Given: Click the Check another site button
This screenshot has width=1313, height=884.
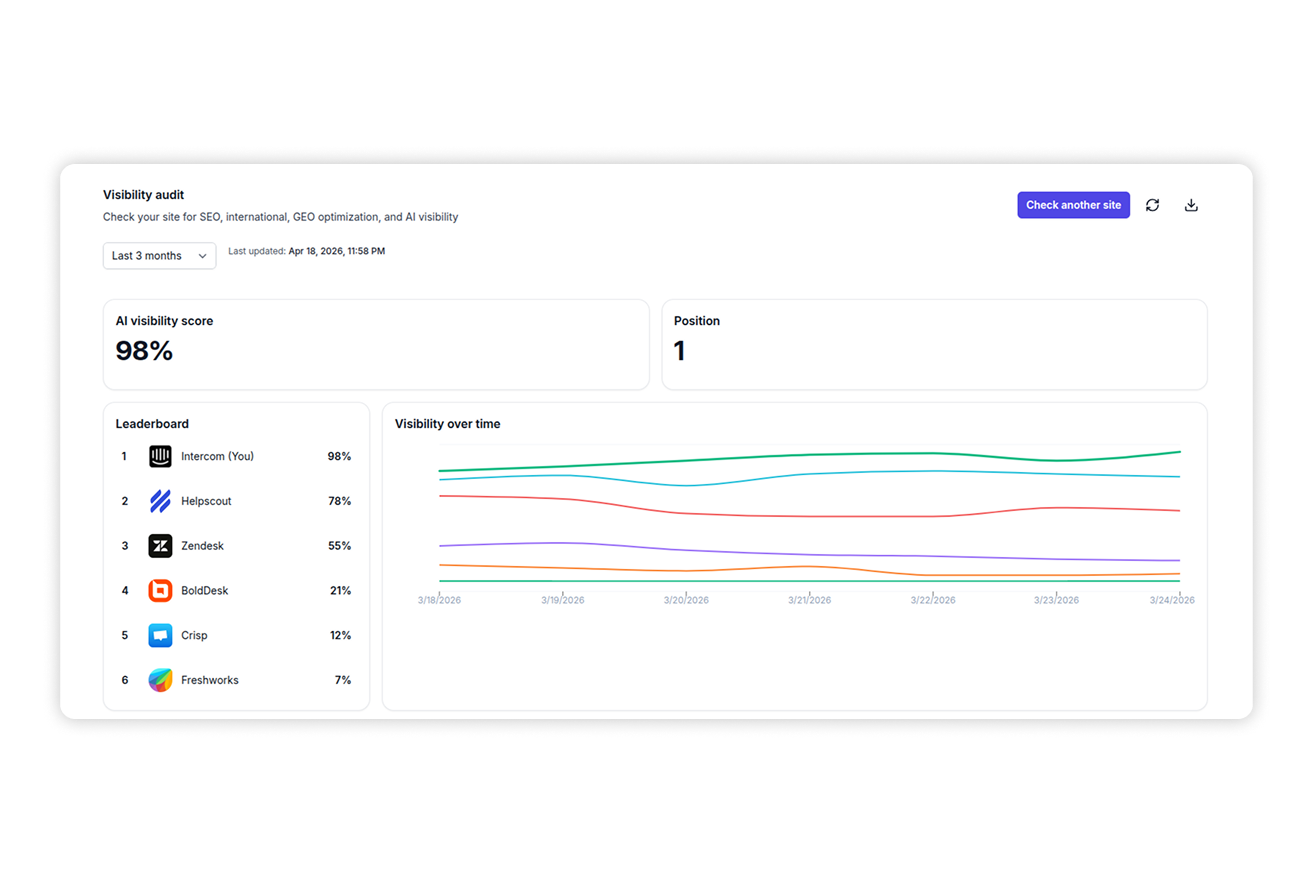Looking at the screenshot, I should (x=1073, y=204).
